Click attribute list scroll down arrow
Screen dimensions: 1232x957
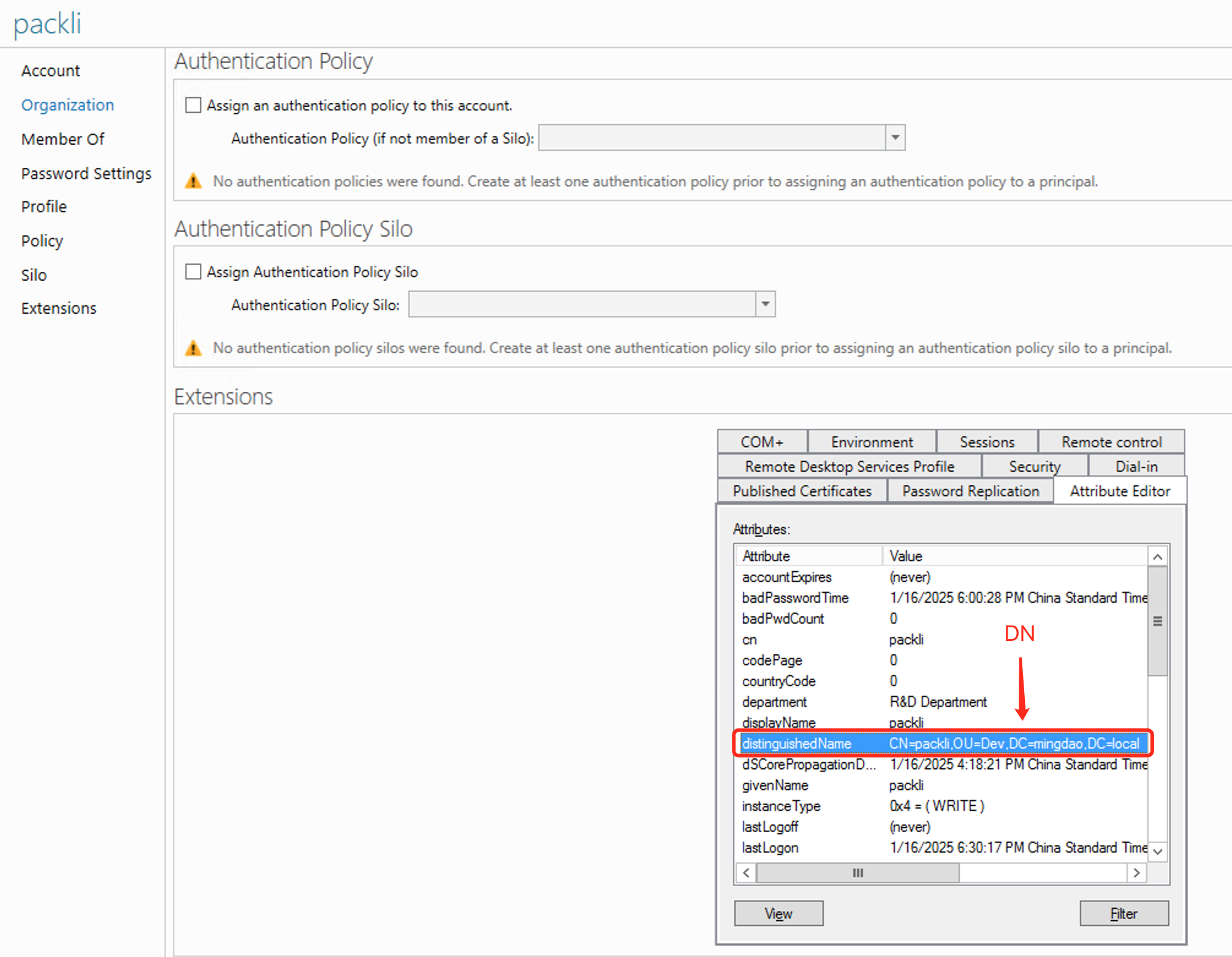1157,851
